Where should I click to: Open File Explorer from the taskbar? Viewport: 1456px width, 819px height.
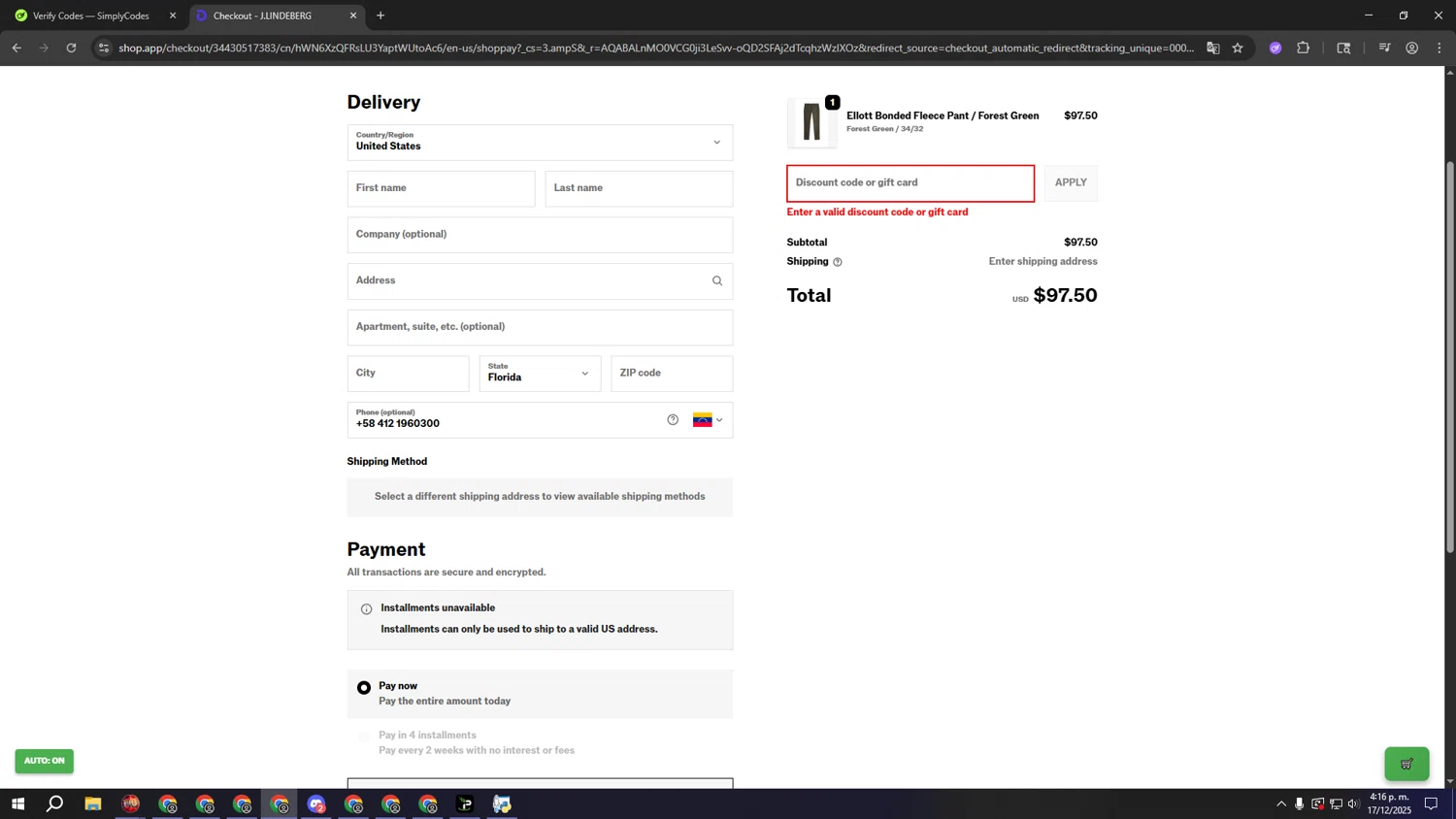click(93, 803)
